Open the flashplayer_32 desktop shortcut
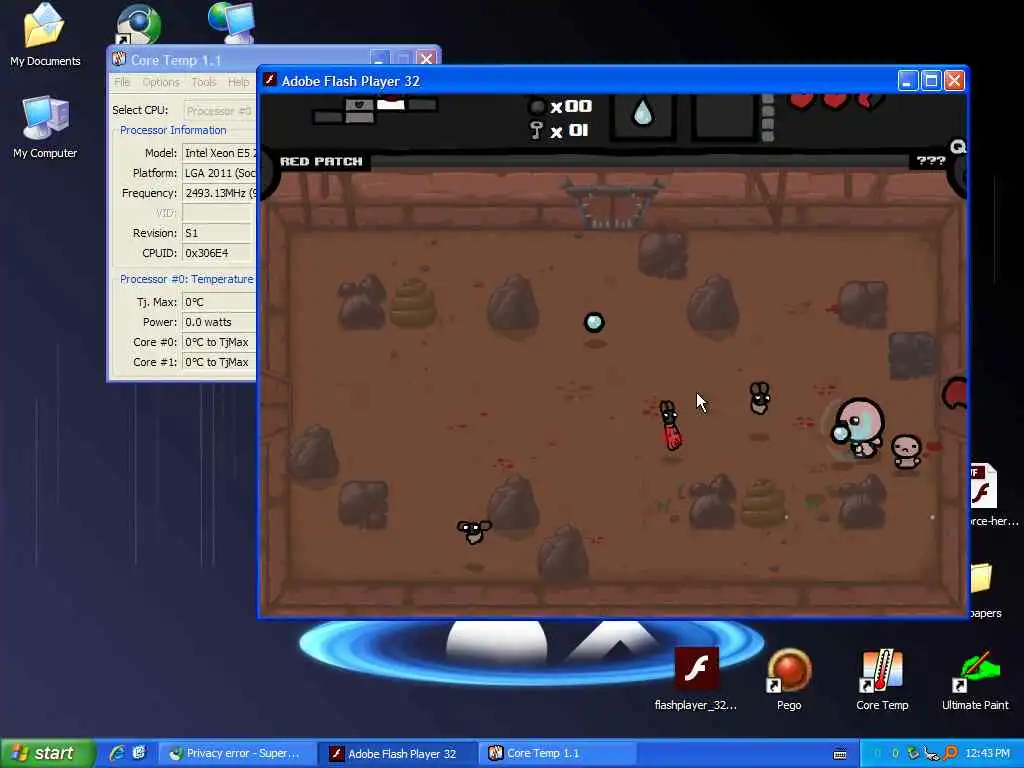 click(696, 679)
